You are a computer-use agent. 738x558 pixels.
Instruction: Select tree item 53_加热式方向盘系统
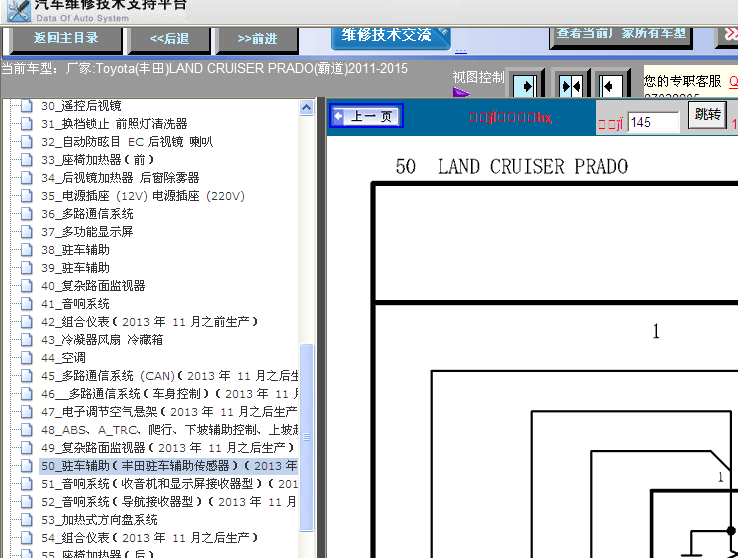click(99, 519)
